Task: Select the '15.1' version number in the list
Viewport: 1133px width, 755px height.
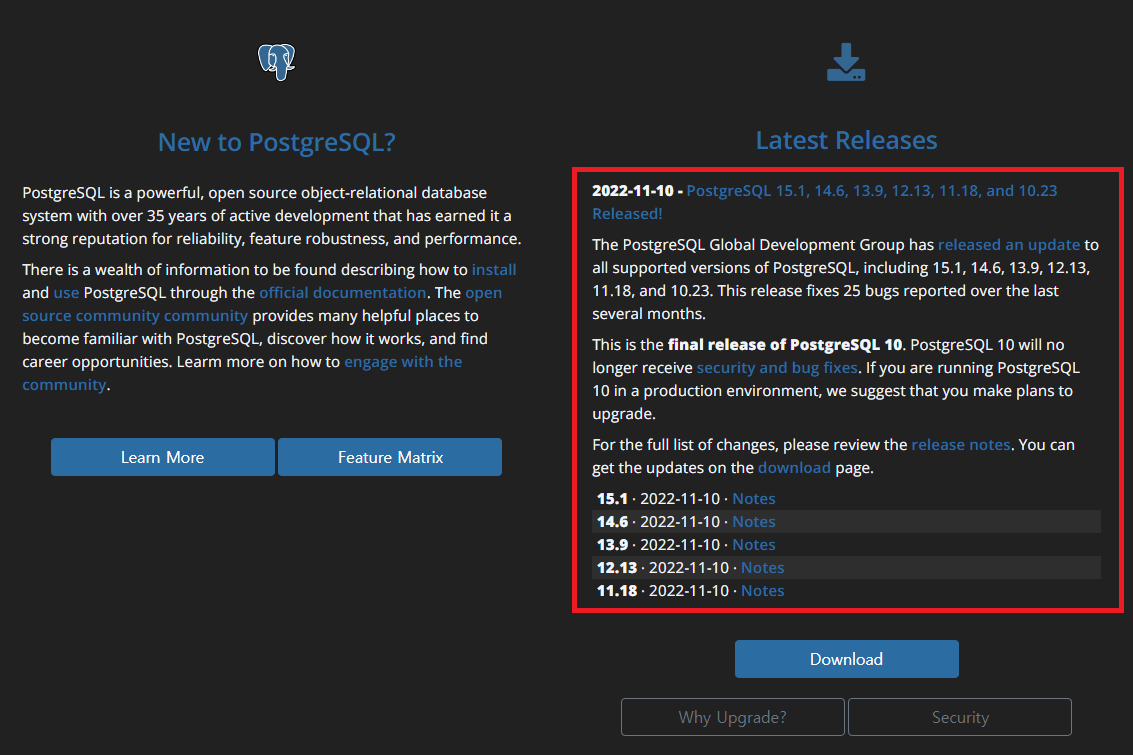Action: (612, 499)
